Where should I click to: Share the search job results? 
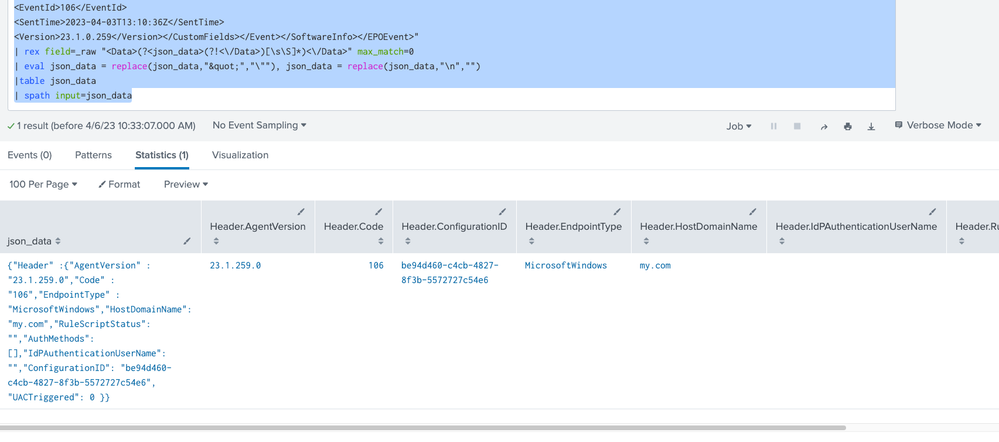[824, 127]
